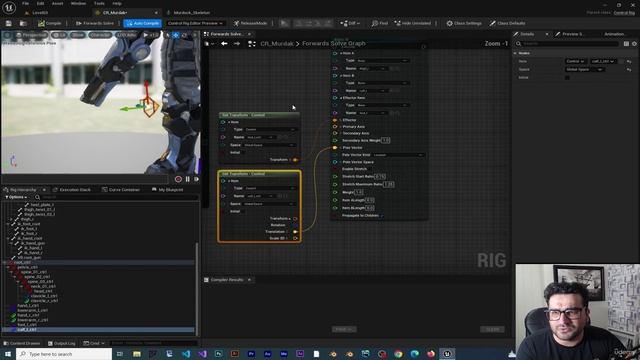Image resolution: width=640 pixels, height=360 pixels.
Task: Click the graph forward navigation arrow
Action: tap(237, 43)
